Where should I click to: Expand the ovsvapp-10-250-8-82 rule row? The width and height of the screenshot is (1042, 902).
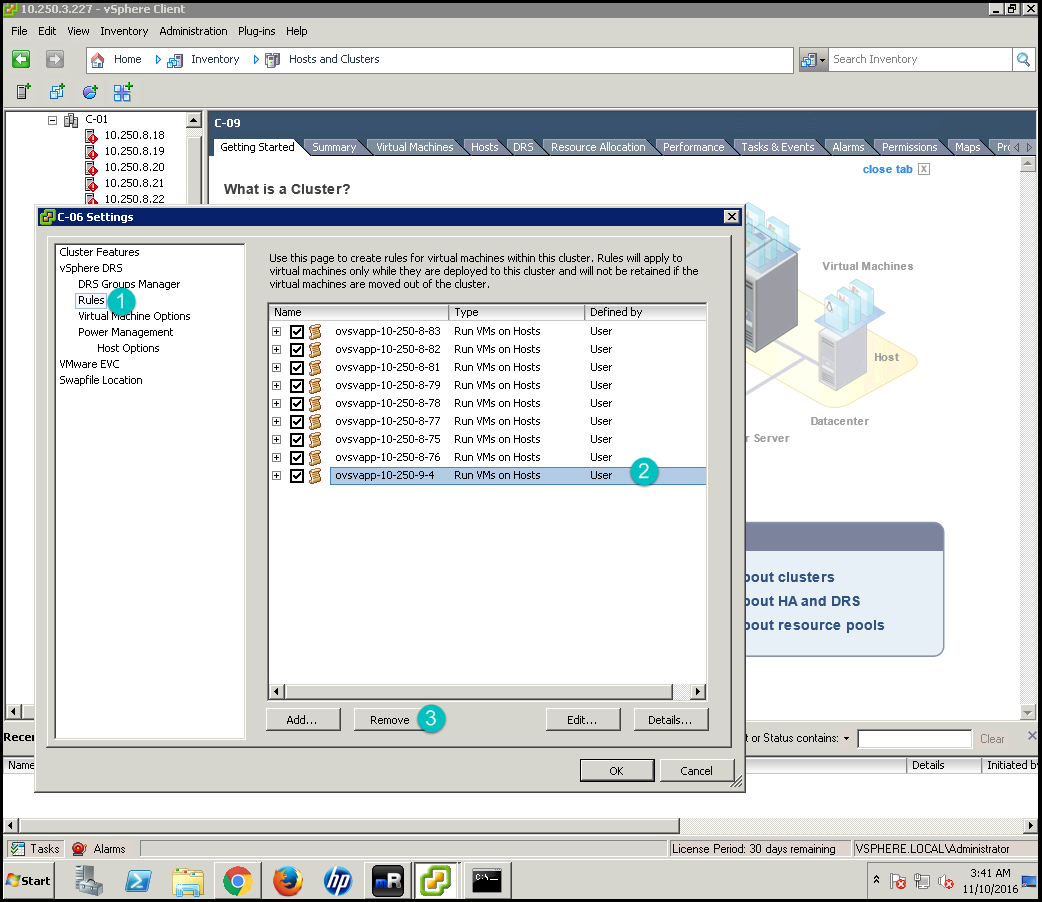[x=277, y=350]
